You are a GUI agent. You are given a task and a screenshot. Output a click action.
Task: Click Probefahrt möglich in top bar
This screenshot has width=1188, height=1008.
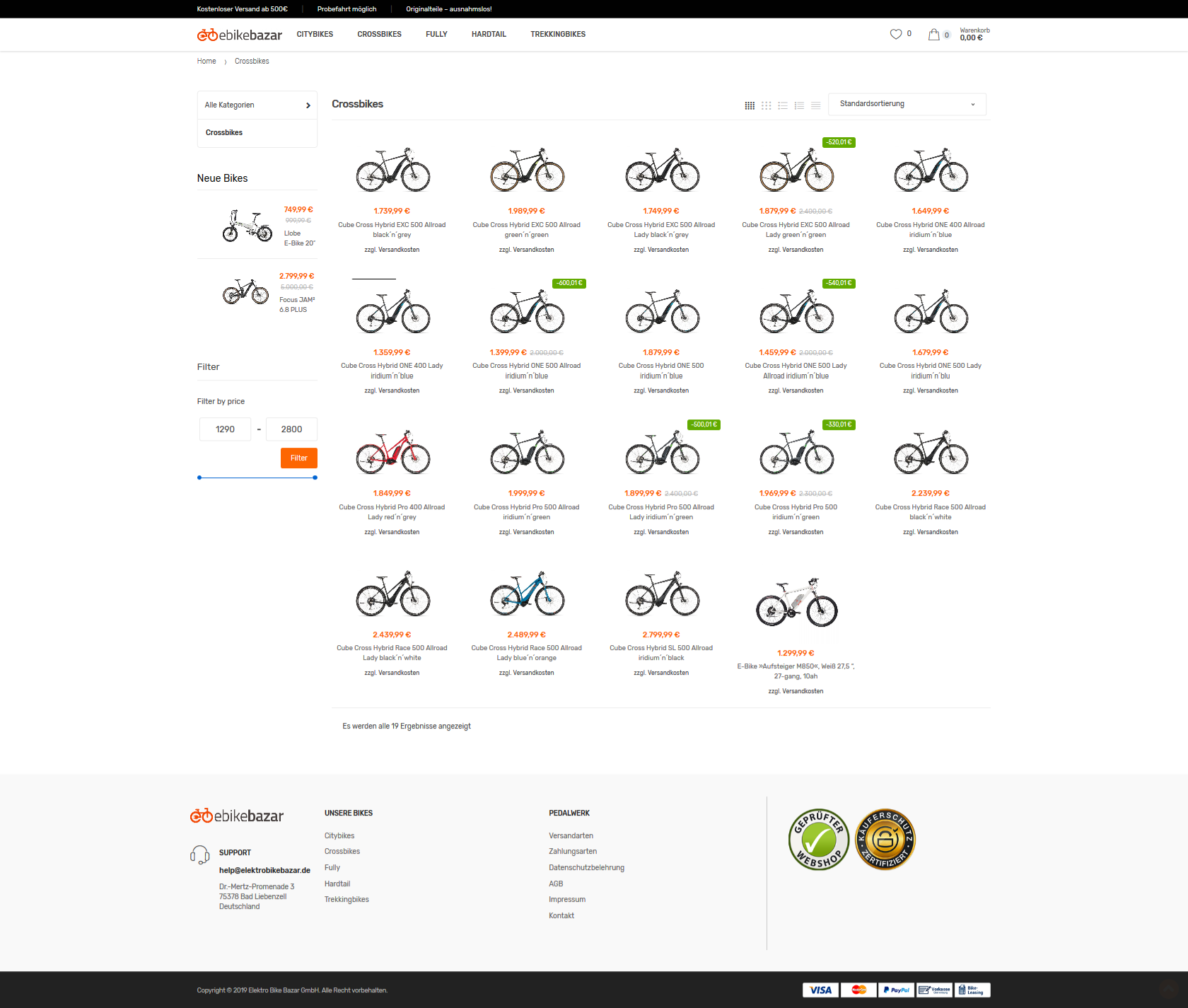click(x=346, y=9)
